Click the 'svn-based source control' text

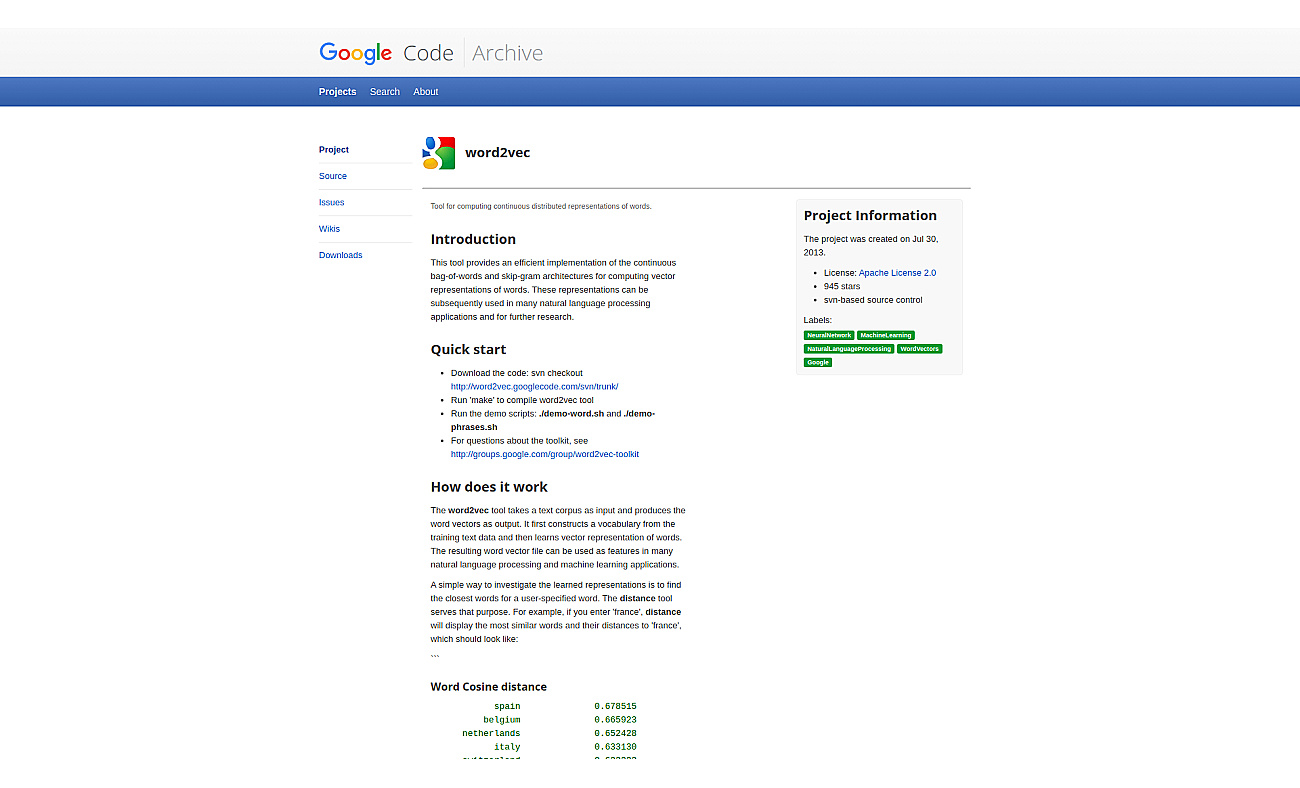pos(873,300)
